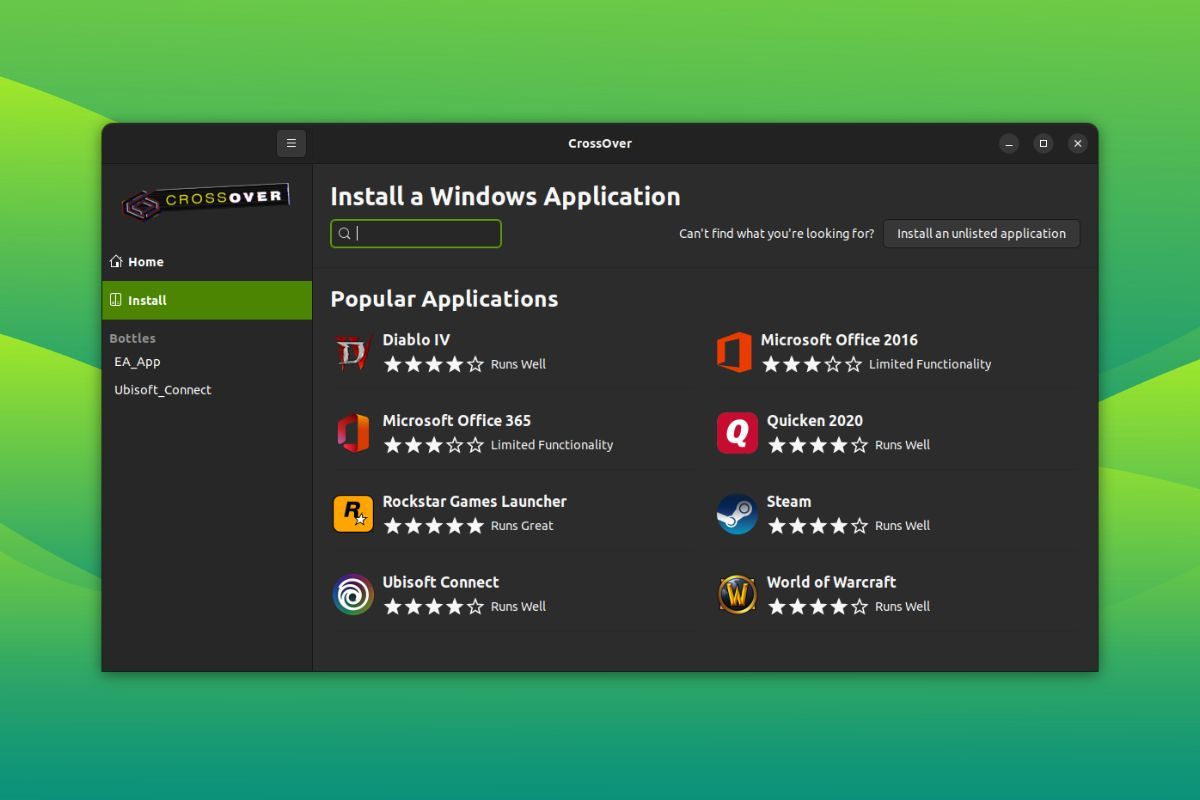This screenshot has width=1200, height=800.
Task: Click the World of Warcraft title text
Action: coord(831,582)
